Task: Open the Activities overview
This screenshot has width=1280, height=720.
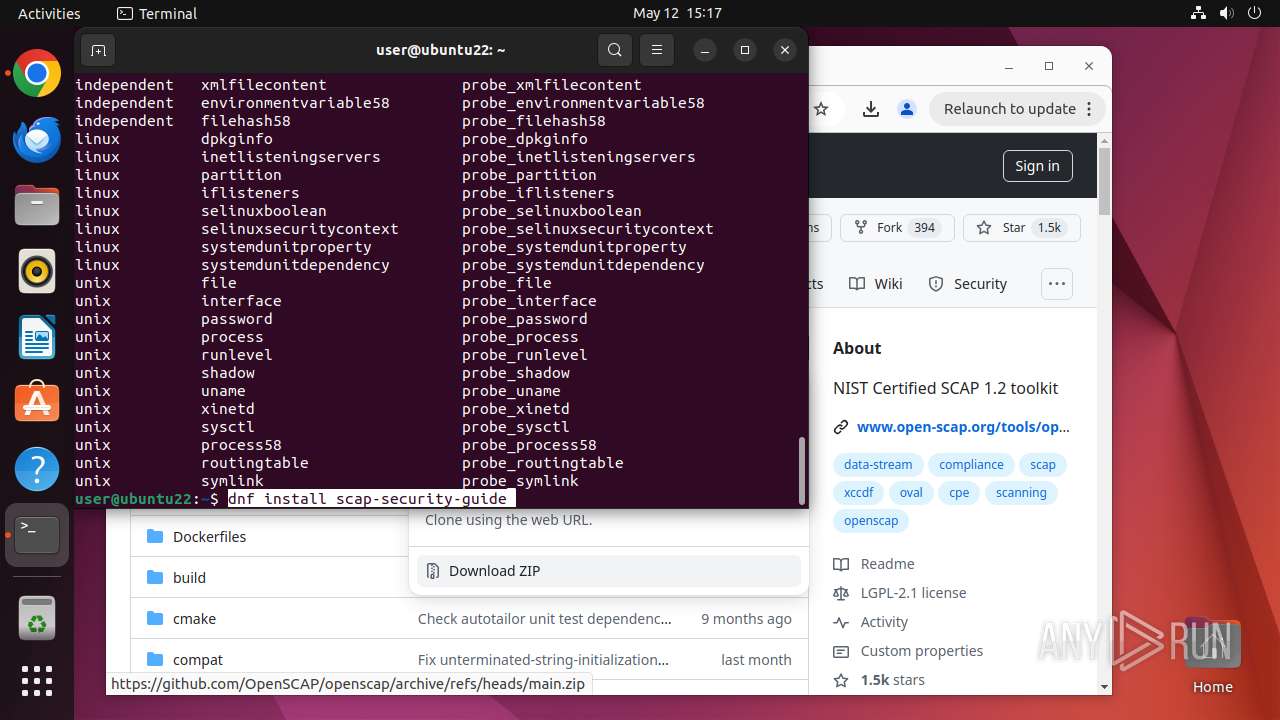Action: click(49, 14)
